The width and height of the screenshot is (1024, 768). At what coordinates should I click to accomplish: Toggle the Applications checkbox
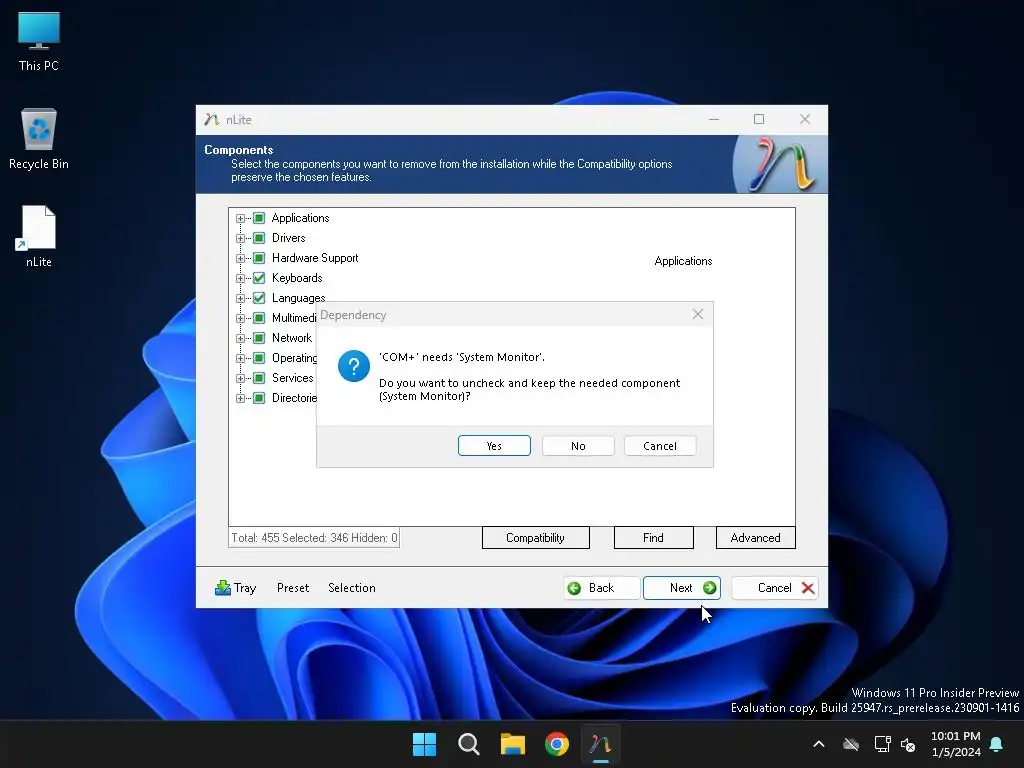point(259,218)
